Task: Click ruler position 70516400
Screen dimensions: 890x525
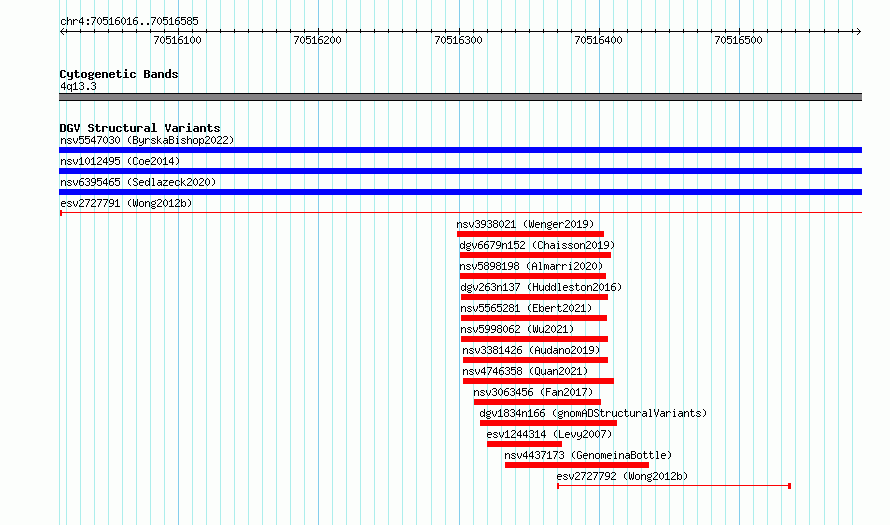Action: [598, 40]
